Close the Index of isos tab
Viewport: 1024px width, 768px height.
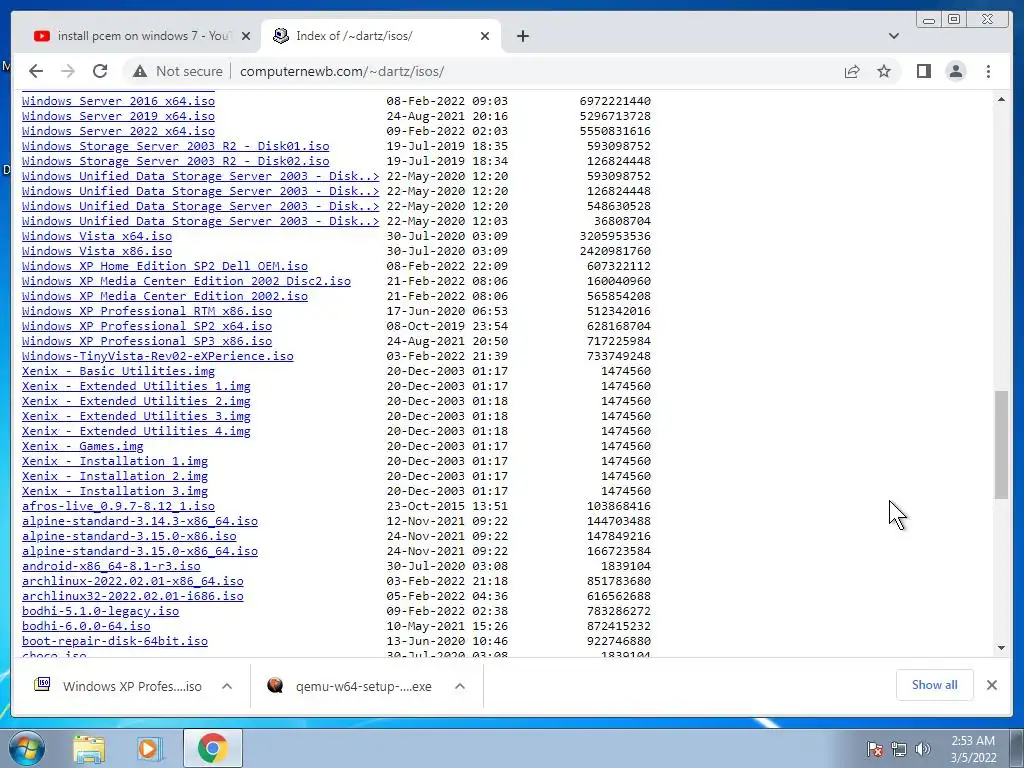click(485, 36)
